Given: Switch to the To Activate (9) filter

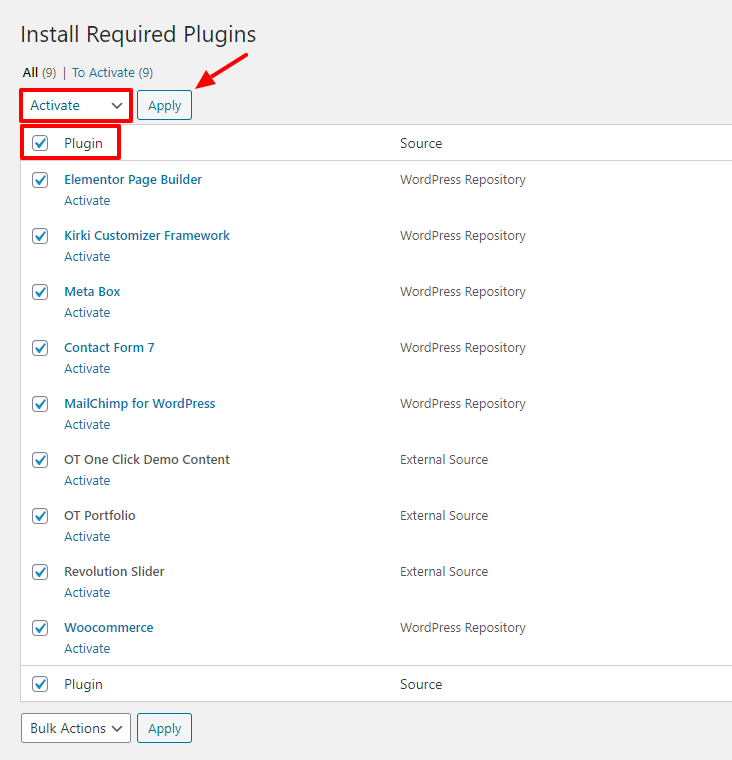Looking at the screenshot, I should click(112, 73).
